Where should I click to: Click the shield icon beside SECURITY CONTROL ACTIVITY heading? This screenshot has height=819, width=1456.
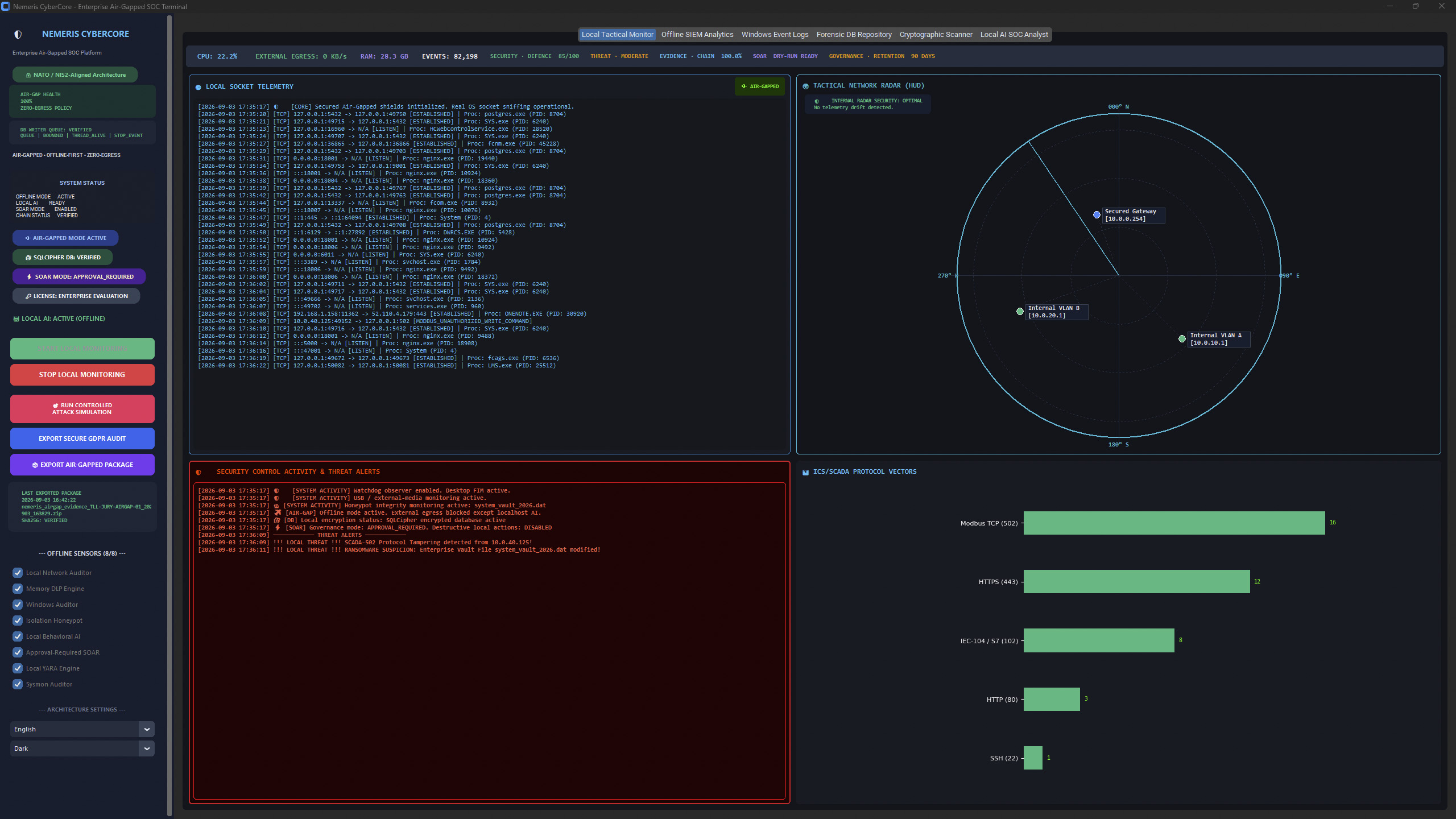click(198, 472)
